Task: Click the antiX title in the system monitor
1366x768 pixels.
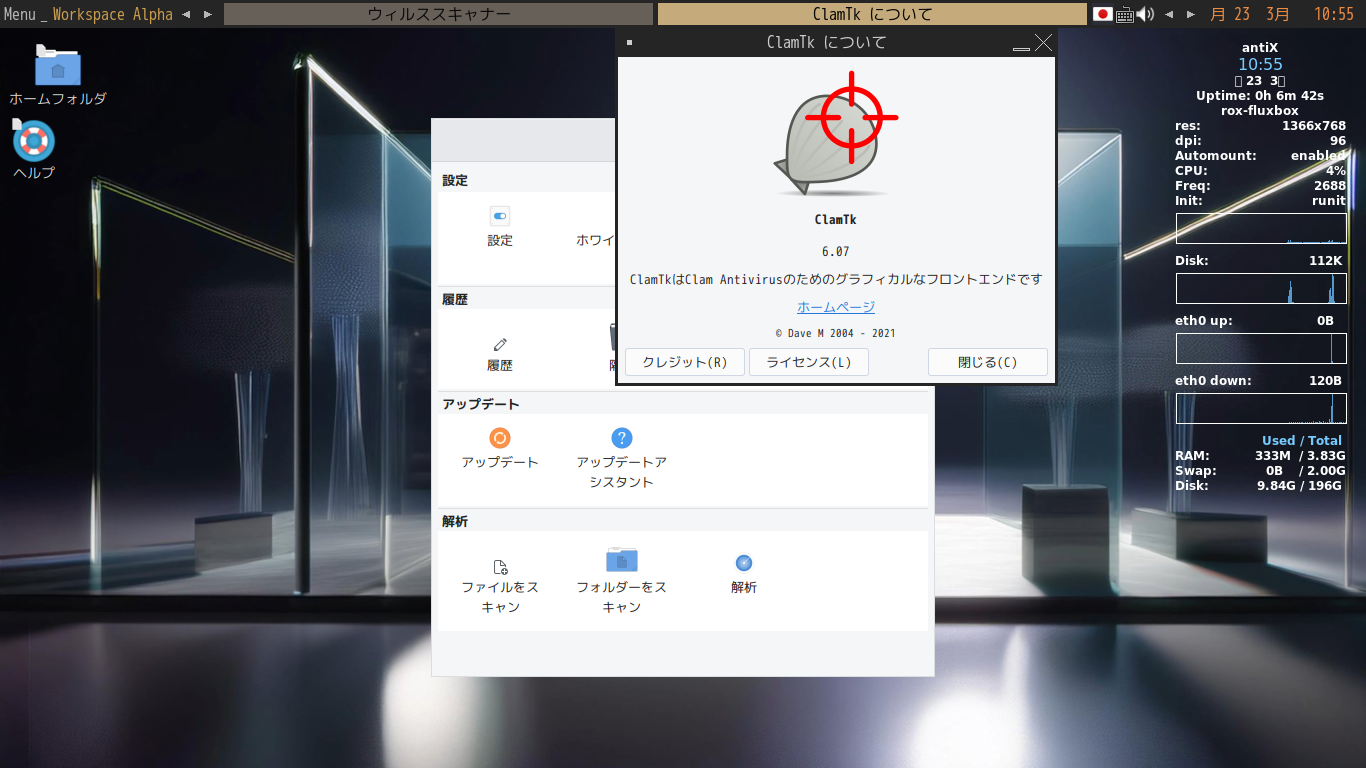Action: coord(1260,48)
